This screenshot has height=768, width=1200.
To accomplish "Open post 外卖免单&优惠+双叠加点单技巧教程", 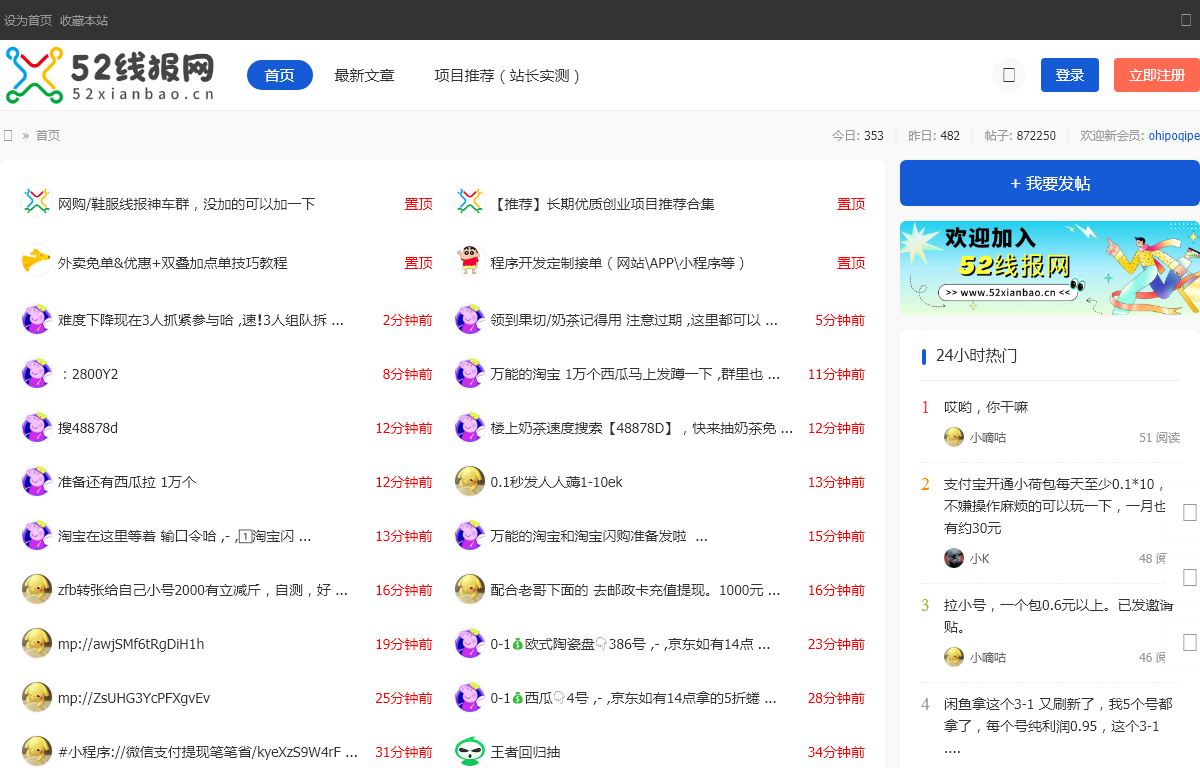I will click(173, 263).
